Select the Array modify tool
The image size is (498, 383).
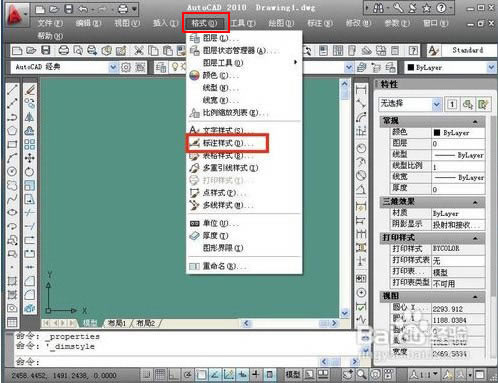pos(30,144)
